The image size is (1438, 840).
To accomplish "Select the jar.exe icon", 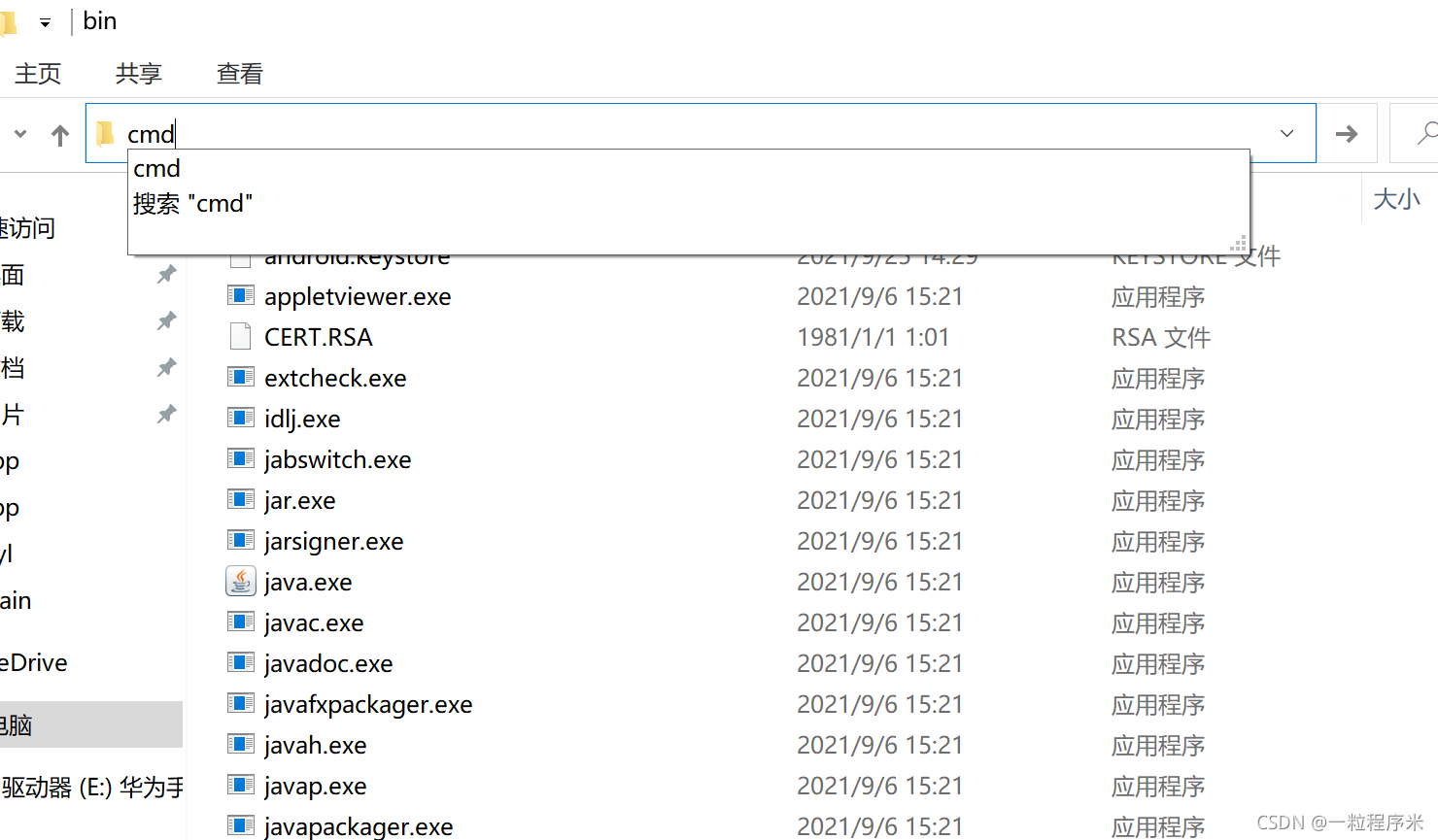I will (241, 499).
